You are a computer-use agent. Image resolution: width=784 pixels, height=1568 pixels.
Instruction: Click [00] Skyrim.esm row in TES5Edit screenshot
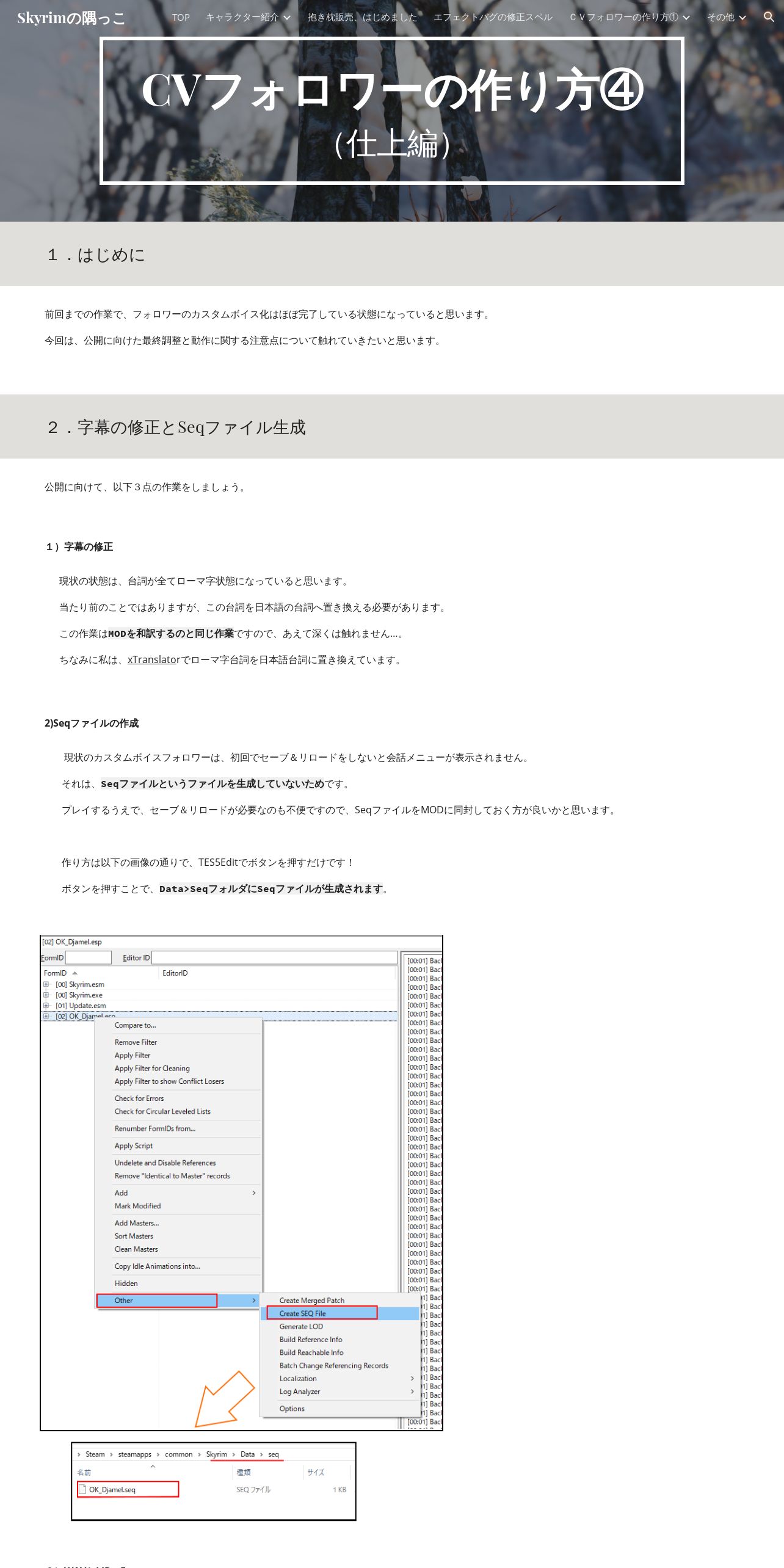[79, 984]
